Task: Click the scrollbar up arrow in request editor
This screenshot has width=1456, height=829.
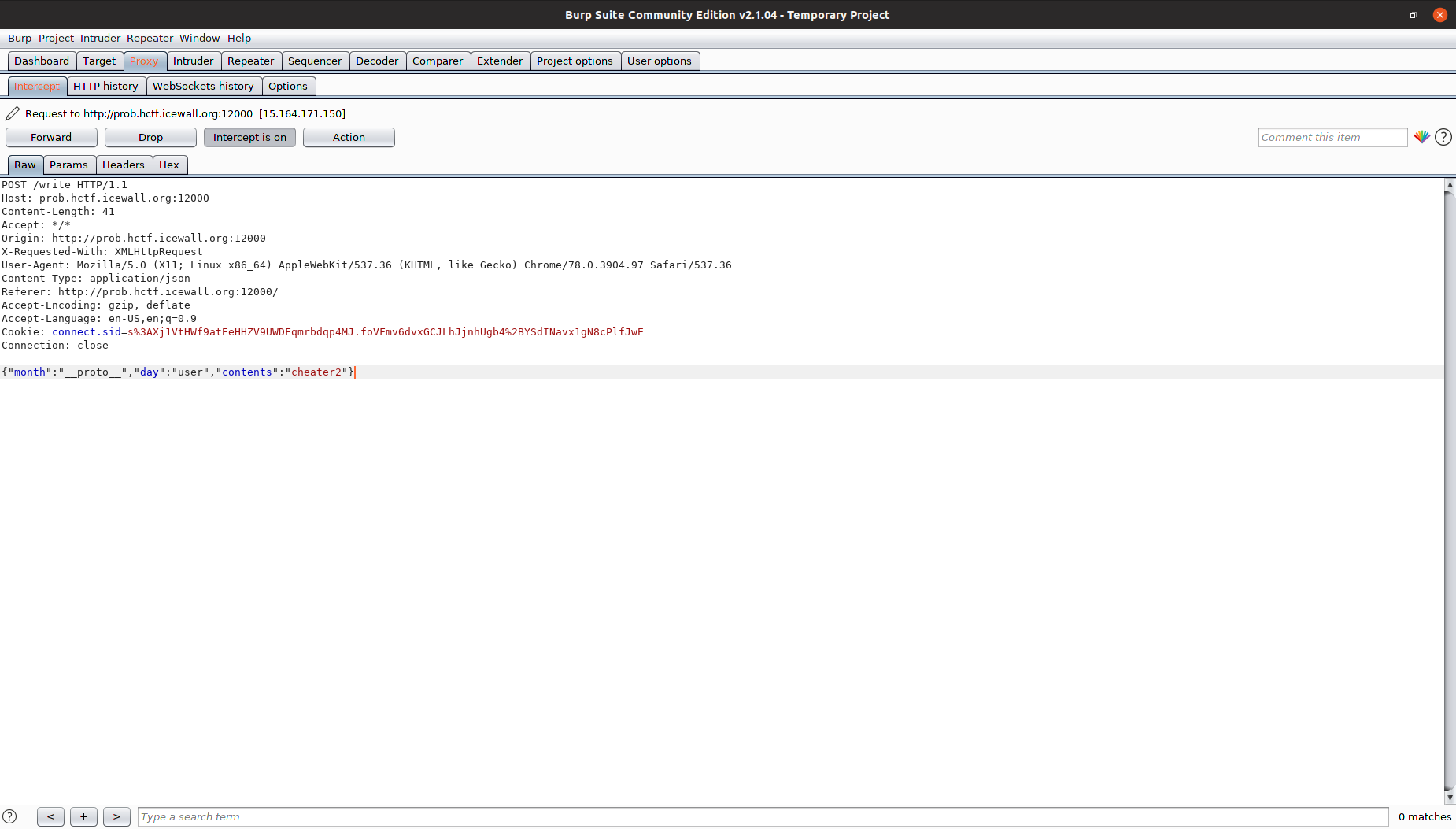Action: [1450, 185]
